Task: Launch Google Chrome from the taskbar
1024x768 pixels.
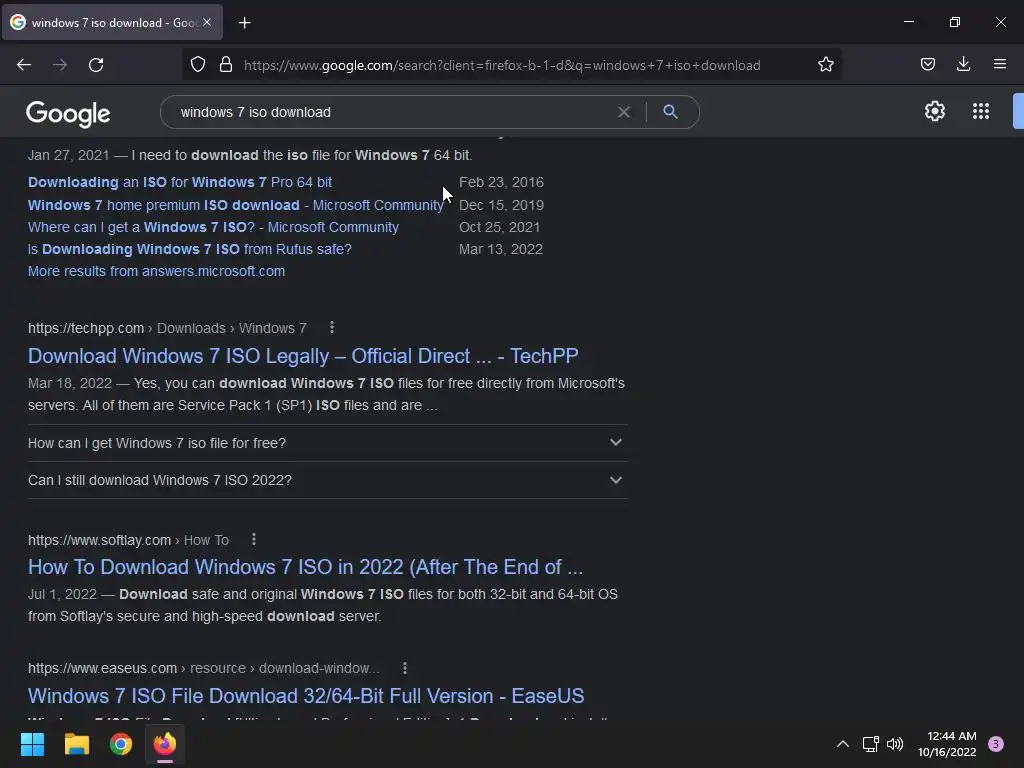Action: pyautogui.click(x=121, y=744)
